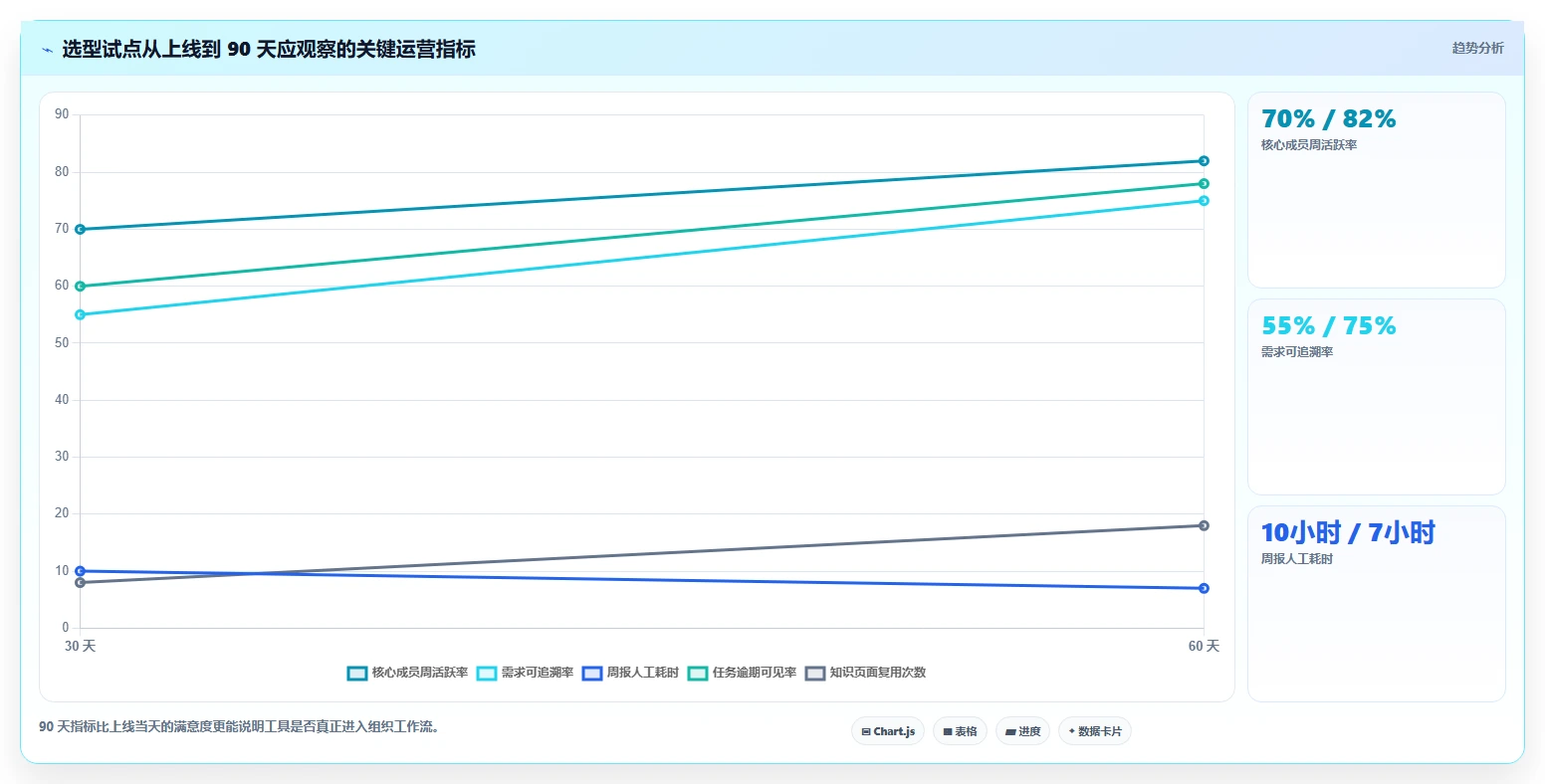
Task: Click the 90 y-axis label
Action: [x=62, y=114]
